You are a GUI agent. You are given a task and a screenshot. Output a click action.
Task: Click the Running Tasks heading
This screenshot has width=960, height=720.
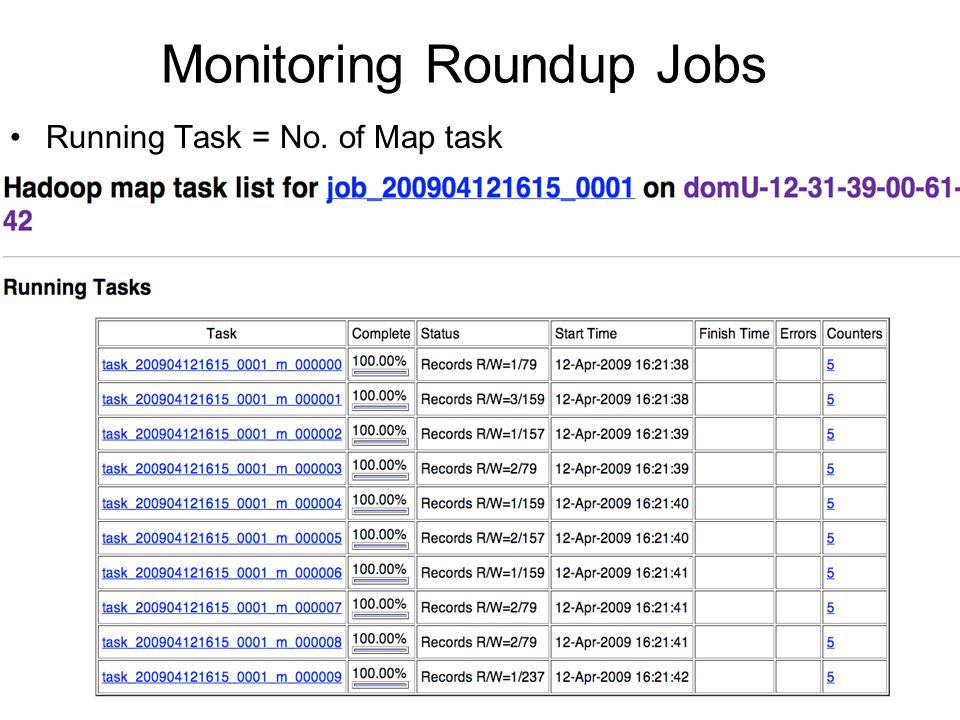77,288
